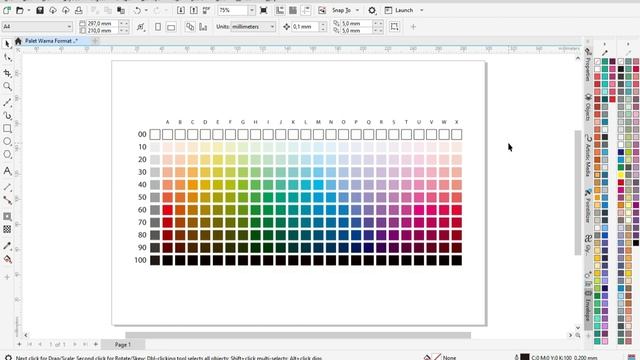Select the Pick tool in toolbox
640x360 pixels.
click(x=7, y=44)
